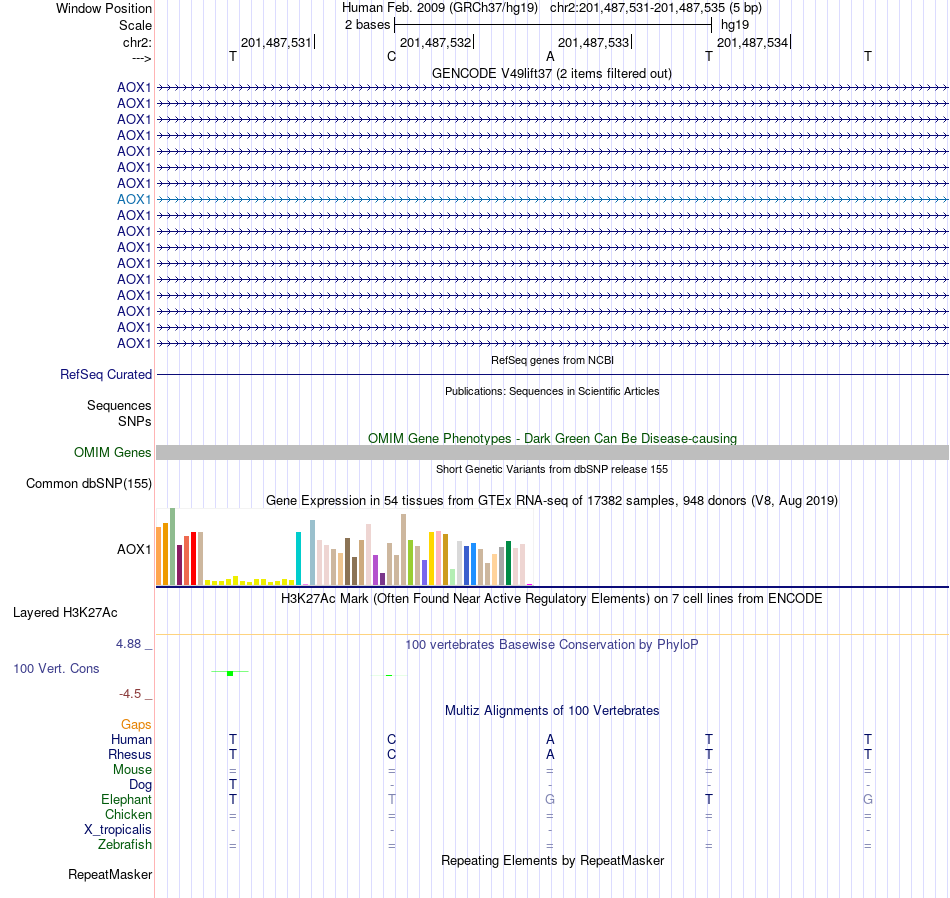Select the X_tropicalis species label
The width and height of the screenshot is (950, 898).
coord(118,830)
